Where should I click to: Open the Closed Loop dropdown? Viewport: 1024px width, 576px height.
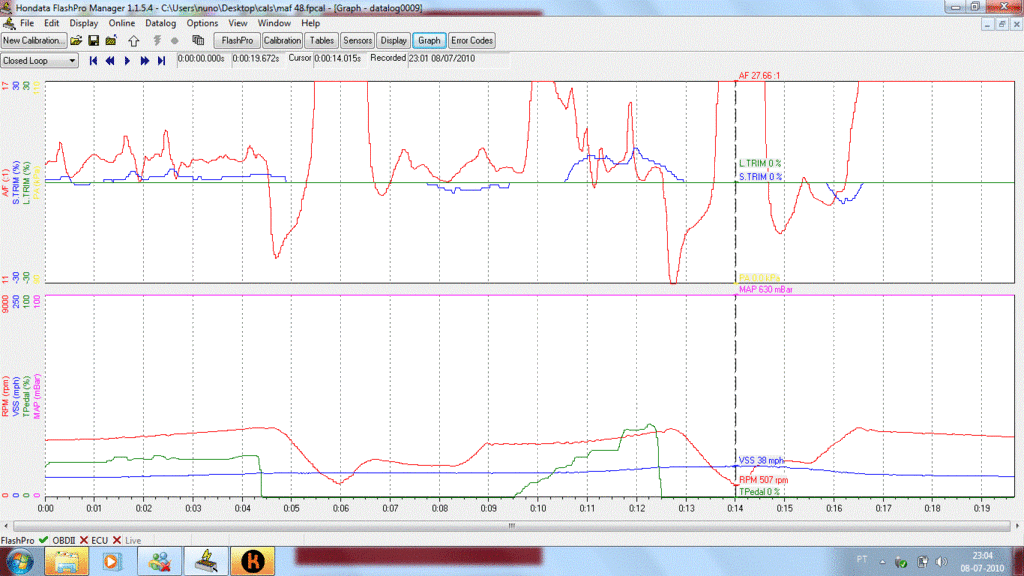pyautogui.click(x=40, y=61)
